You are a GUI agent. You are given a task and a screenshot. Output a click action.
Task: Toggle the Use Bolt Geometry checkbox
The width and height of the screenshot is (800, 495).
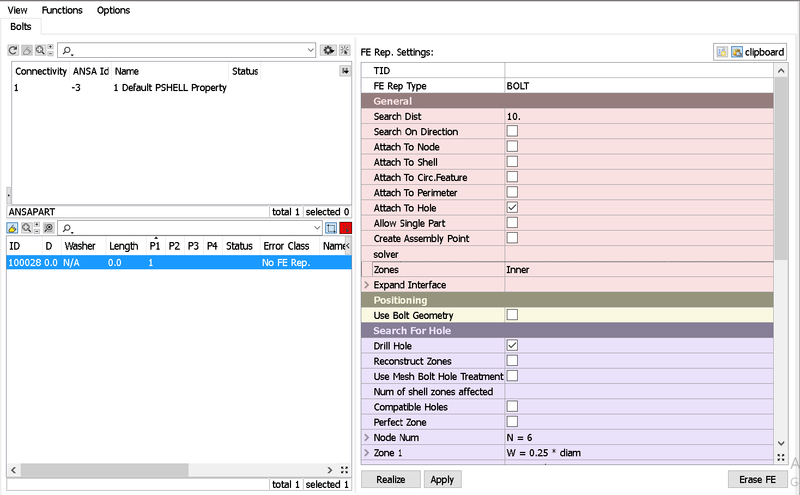(x=512, y=315)
